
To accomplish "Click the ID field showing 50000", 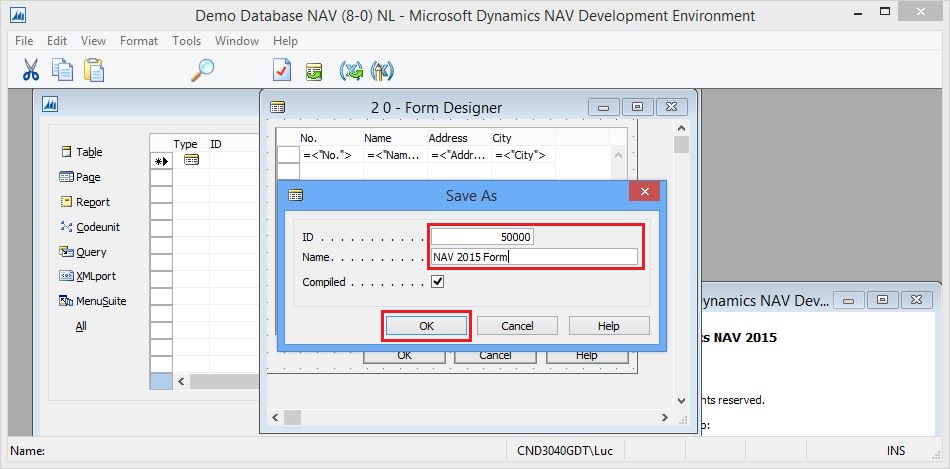I will click(482, 237).
